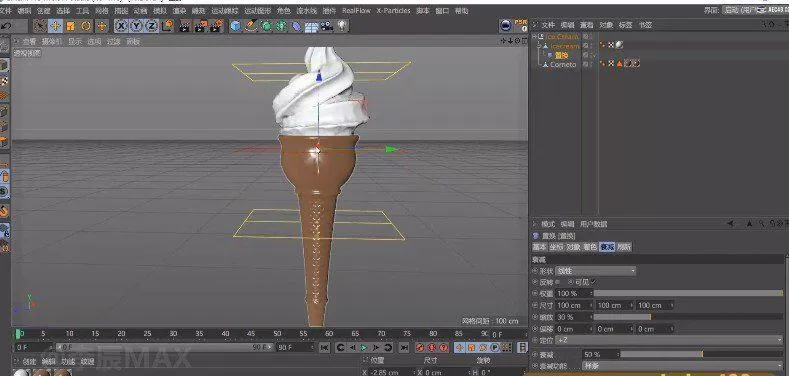Select the 置换 displacer object
Viewport: 789px width, 376px height.
562,55
